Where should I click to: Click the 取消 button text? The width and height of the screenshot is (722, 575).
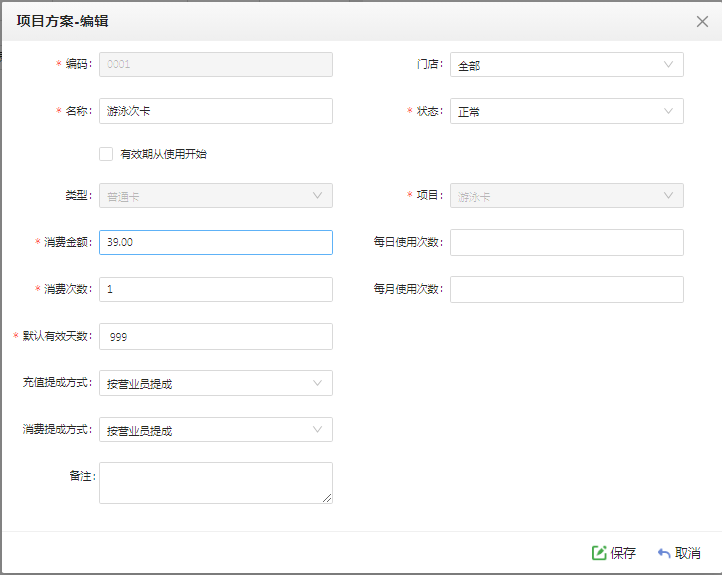tap(687, 553)
